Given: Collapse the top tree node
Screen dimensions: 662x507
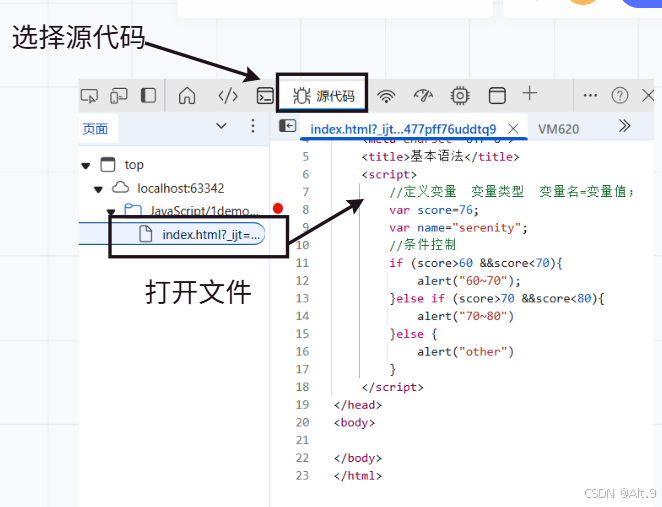Looking at the screenshot, I should click(x=86, y=165).
